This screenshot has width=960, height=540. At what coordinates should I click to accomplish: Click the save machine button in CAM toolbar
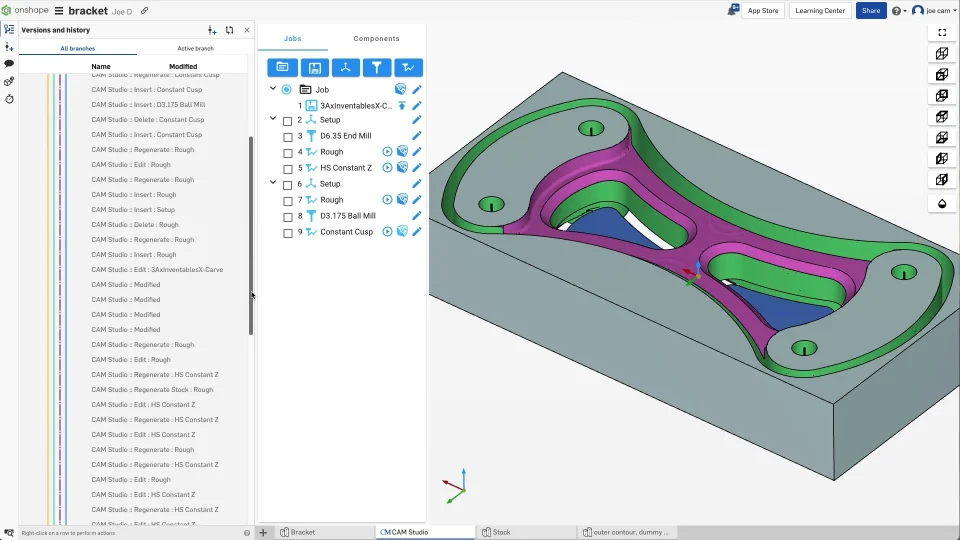pyautogui.click(x=314, y=67)
